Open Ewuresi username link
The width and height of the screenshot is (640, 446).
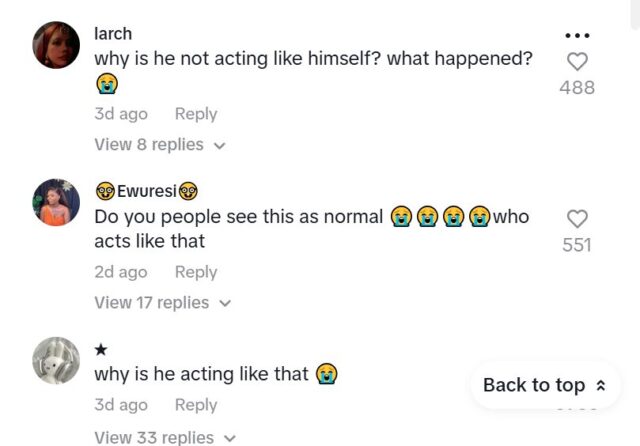[146, 191]
